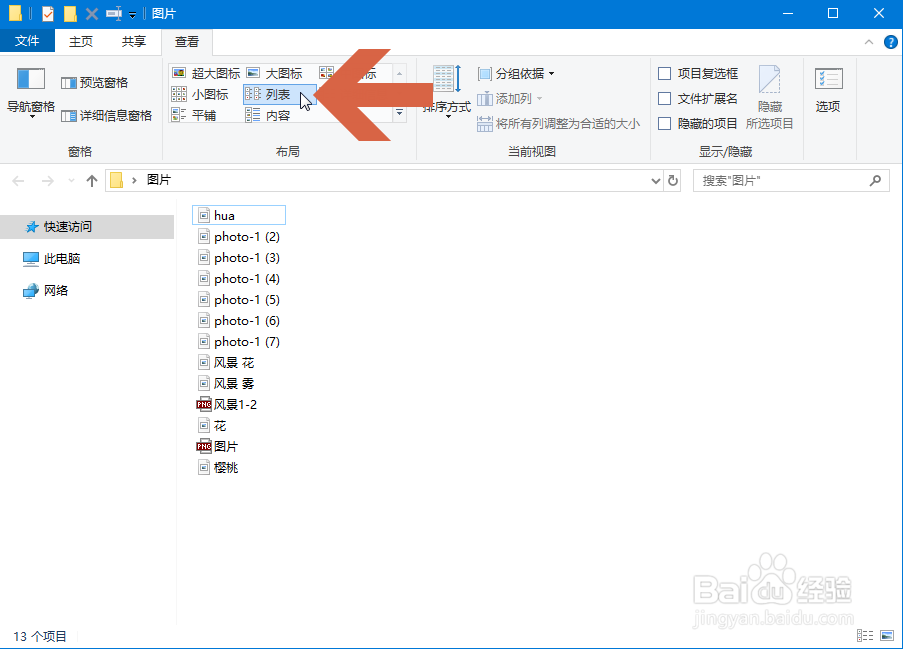
Task: Select the file photo-1 (6)
Action: click(239, 321)
